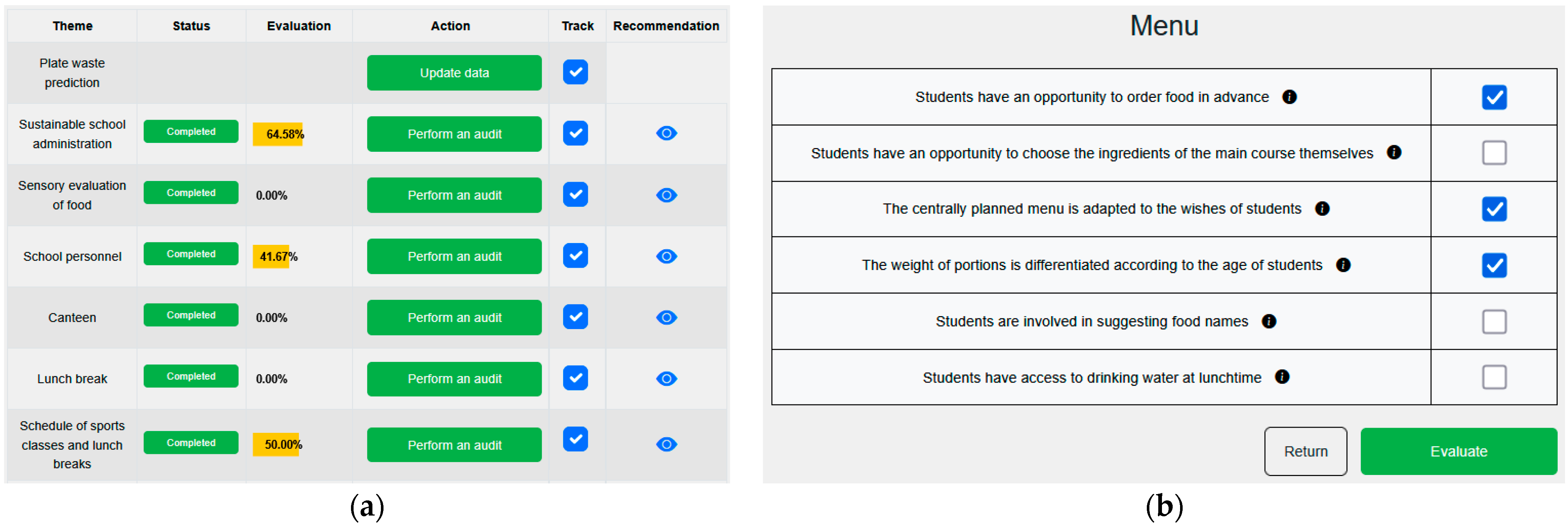Click Completed status badge for School personnel

[x=191, y=254]
